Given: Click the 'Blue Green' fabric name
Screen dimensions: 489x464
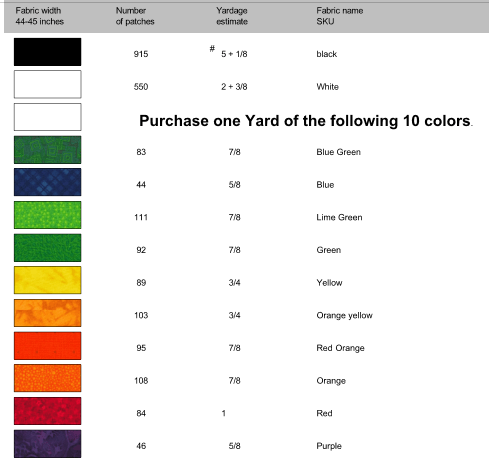Looking at the screenshot, I should coord(338,152).
